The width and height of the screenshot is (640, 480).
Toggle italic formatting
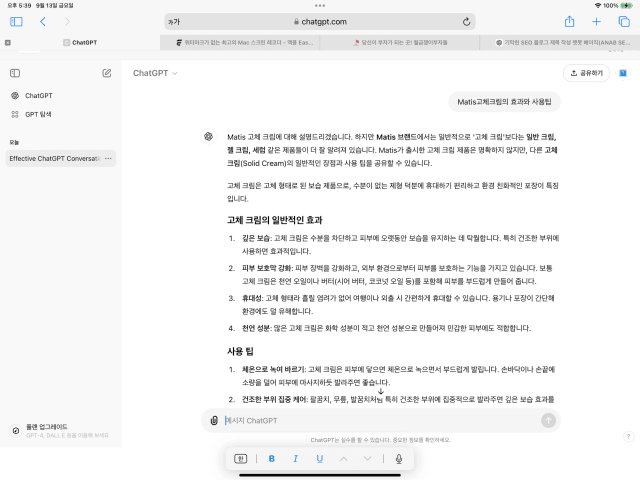[x=296, y=459]
